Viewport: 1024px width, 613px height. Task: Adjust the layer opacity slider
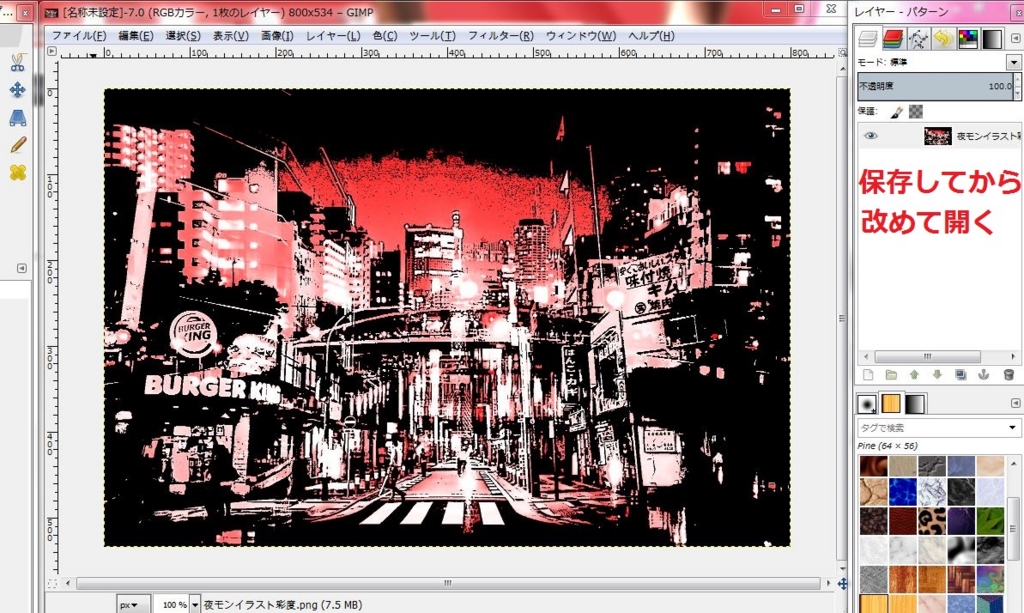[935, 86]
